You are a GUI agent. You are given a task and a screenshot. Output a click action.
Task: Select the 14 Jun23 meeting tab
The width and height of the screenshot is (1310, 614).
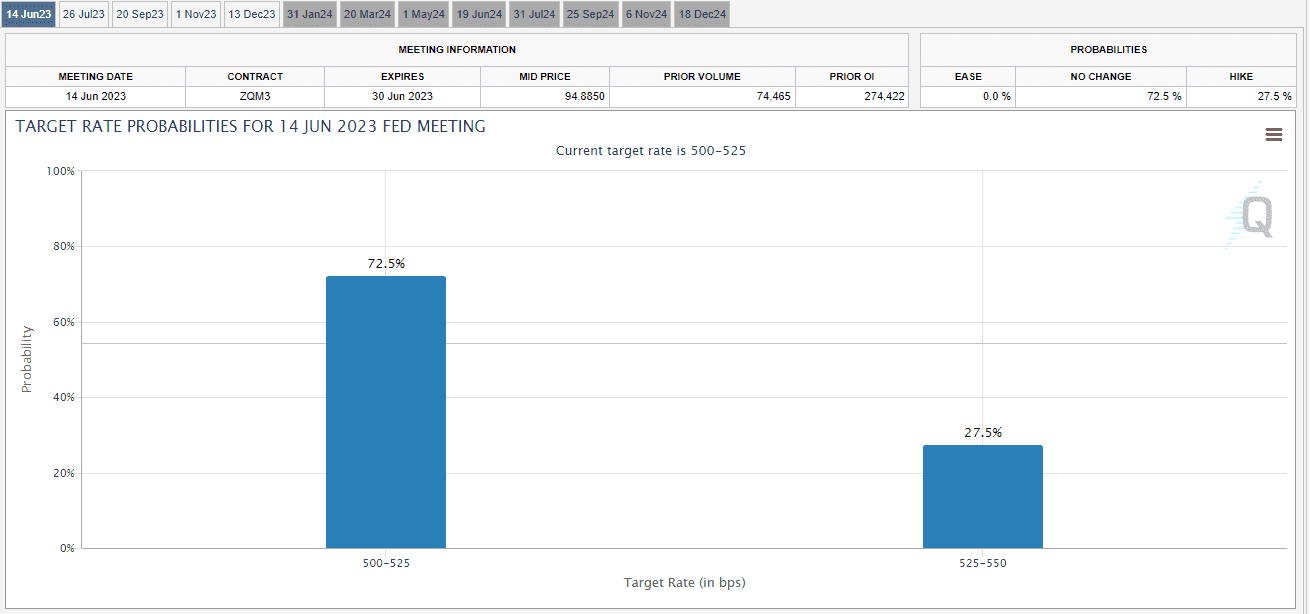click(x=28, y=14)
